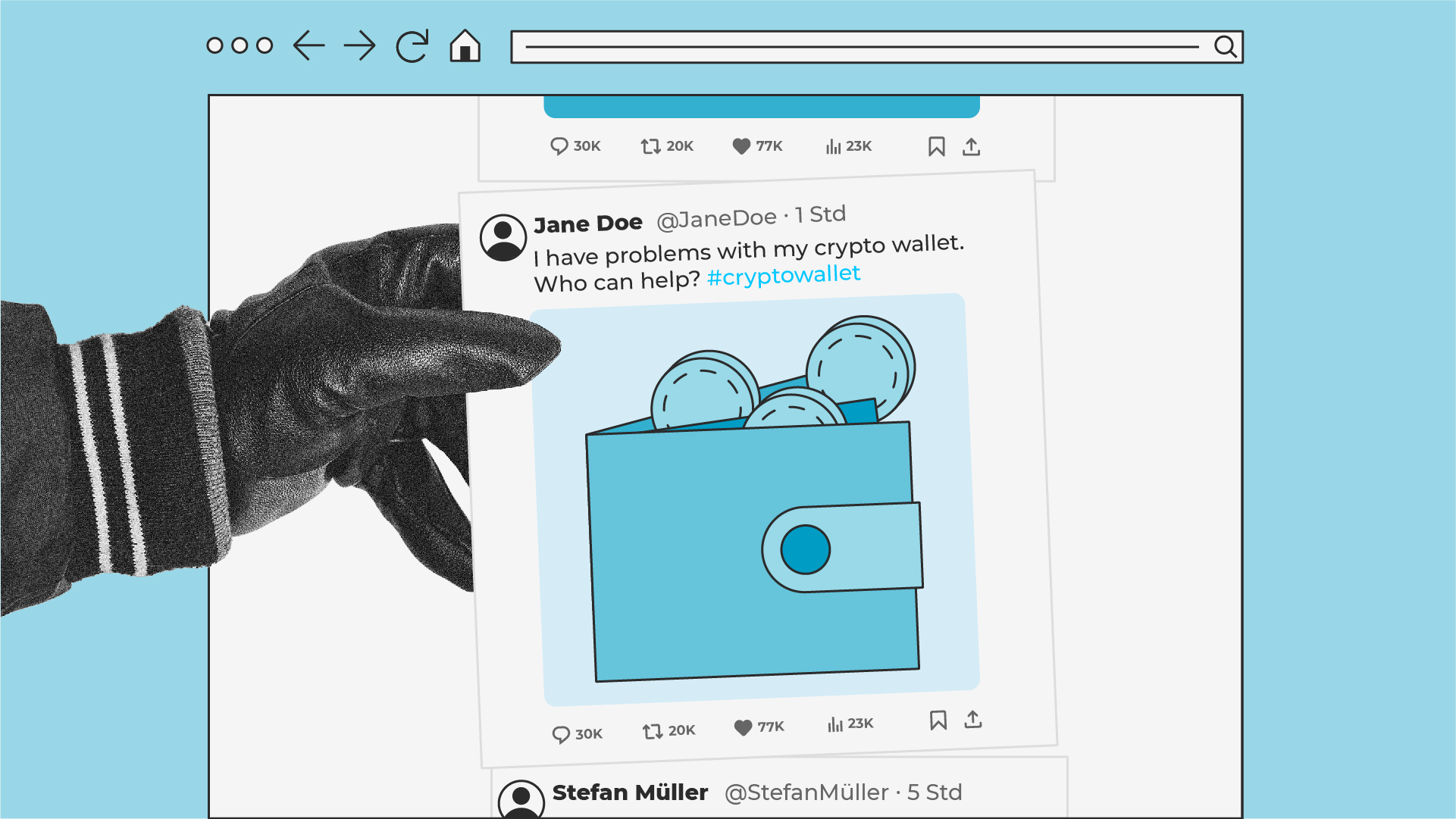1456x819 pixels.
Task: Open Stefan Müller's profile name
Action: [630, 792]
